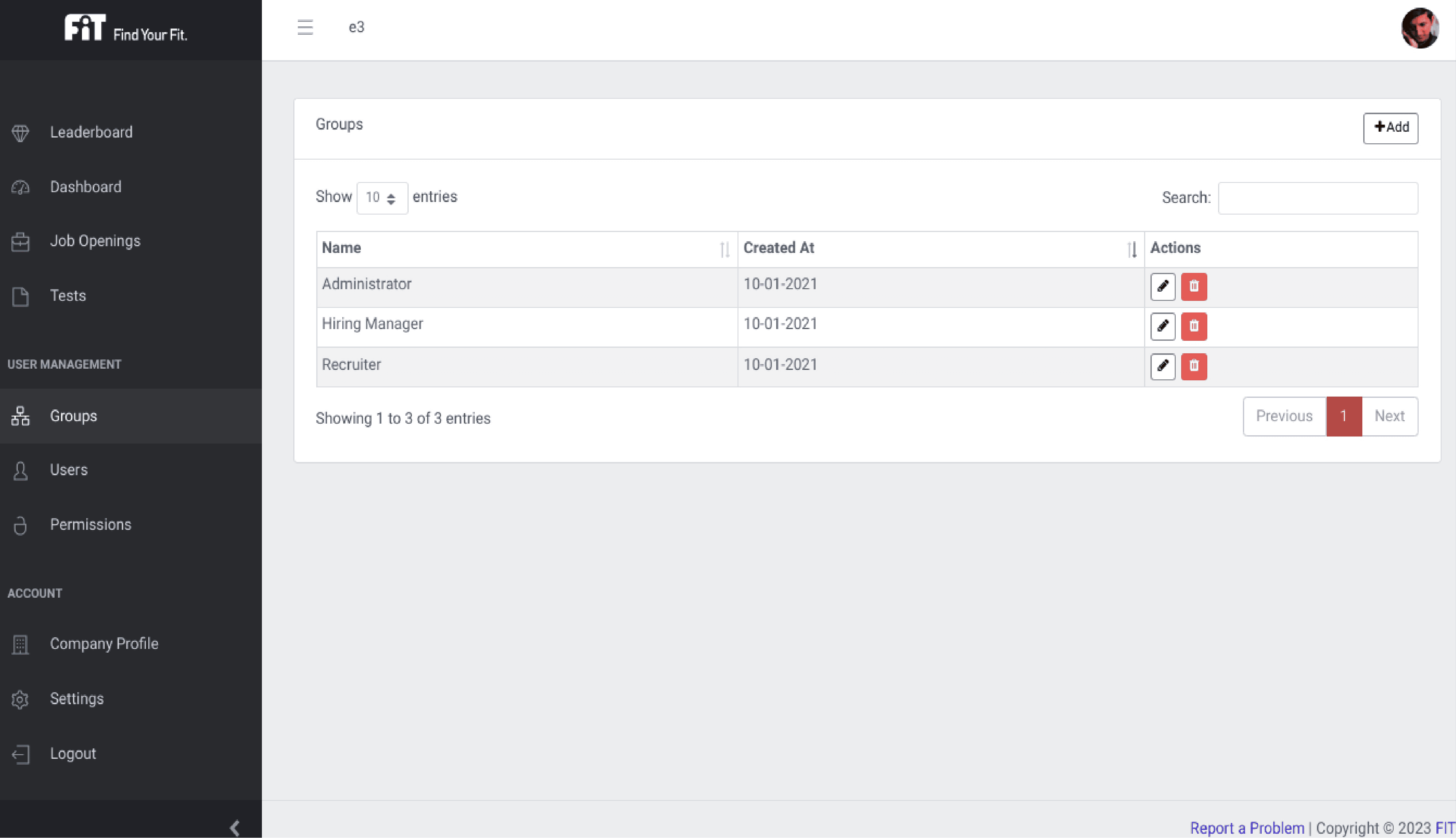This screenshot has height=838, width=1456.
Task: Edit the Hiring Manager group
Action: [x=1162, y=326]
